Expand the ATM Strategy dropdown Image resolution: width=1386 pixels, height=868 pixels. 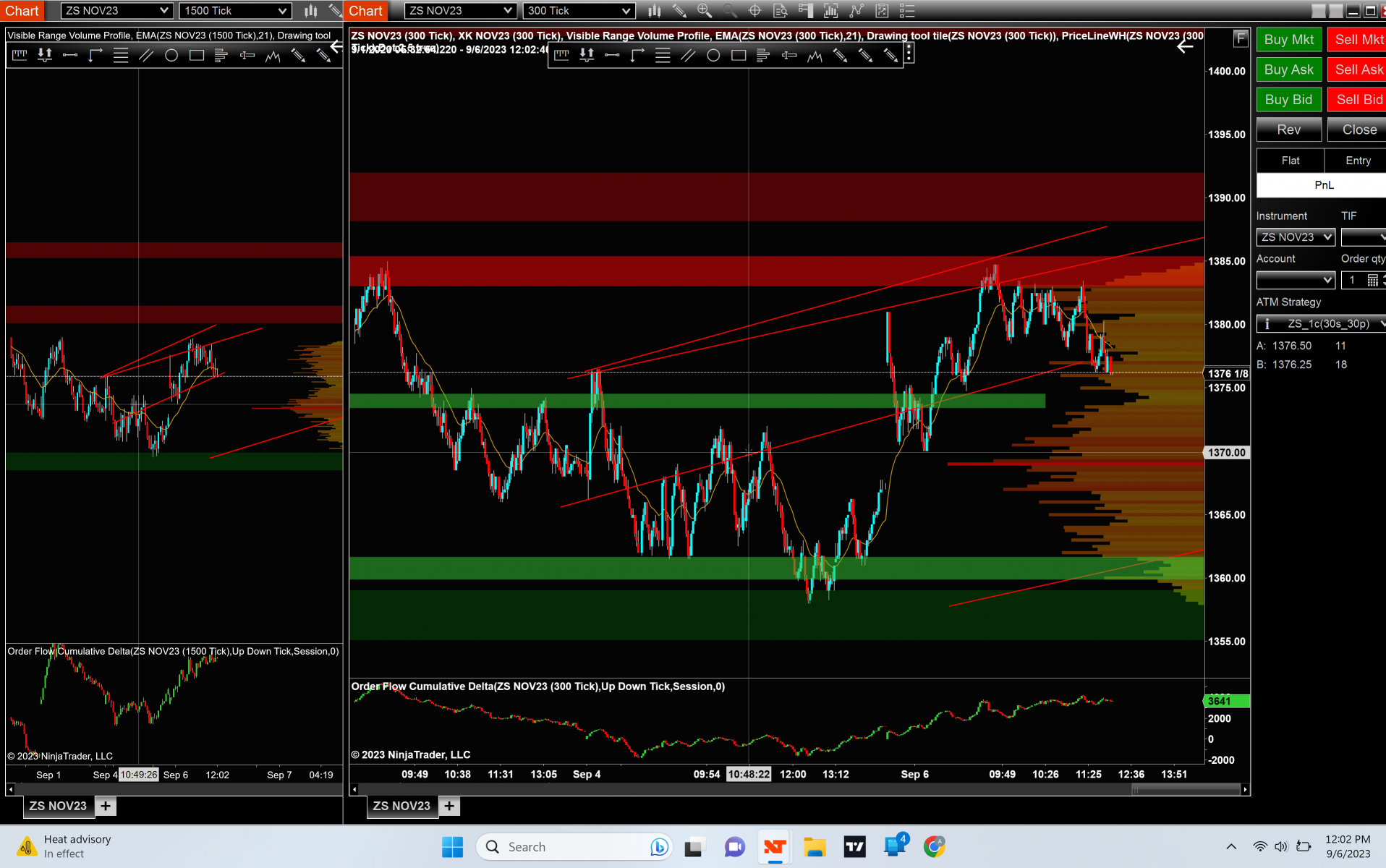1321,323
